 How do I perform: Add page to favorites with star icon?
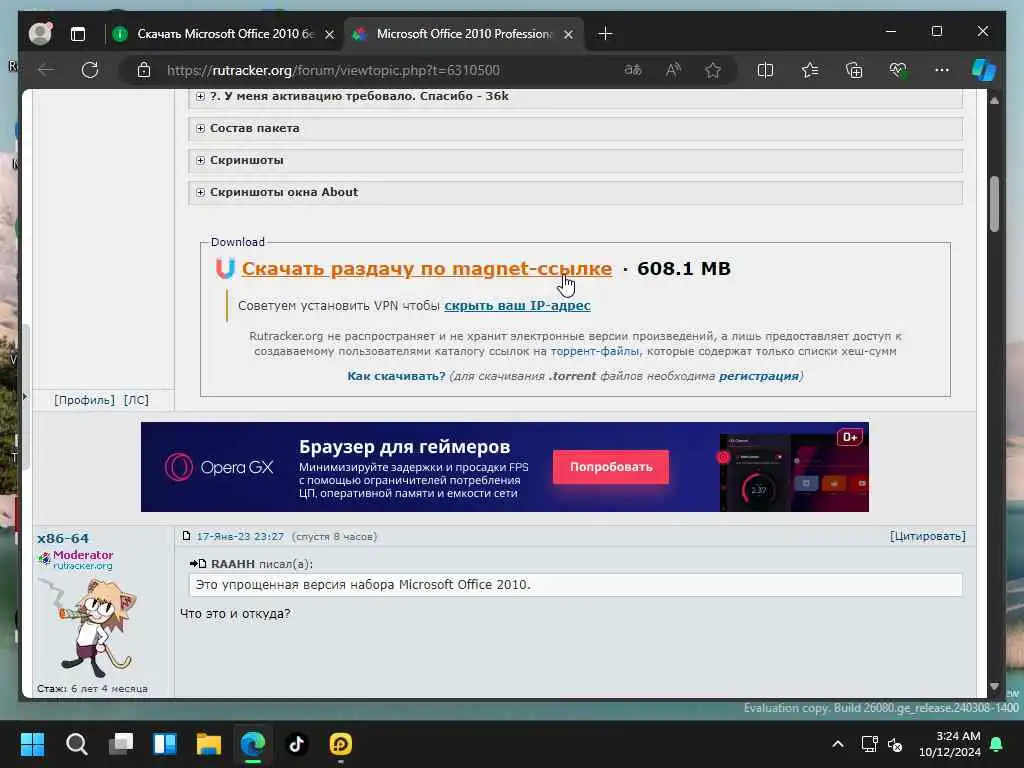pos(712,70)
